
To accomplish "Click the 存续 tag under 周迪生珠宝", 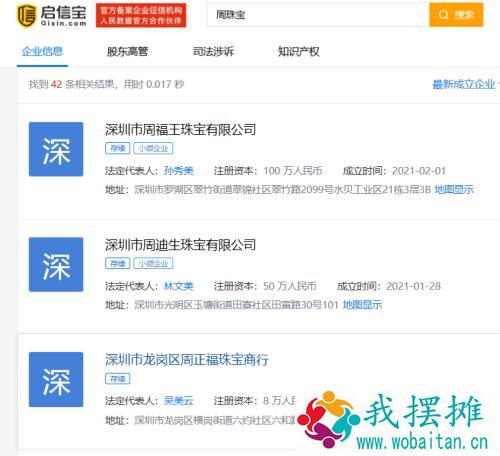I will [x=118, y=264].
